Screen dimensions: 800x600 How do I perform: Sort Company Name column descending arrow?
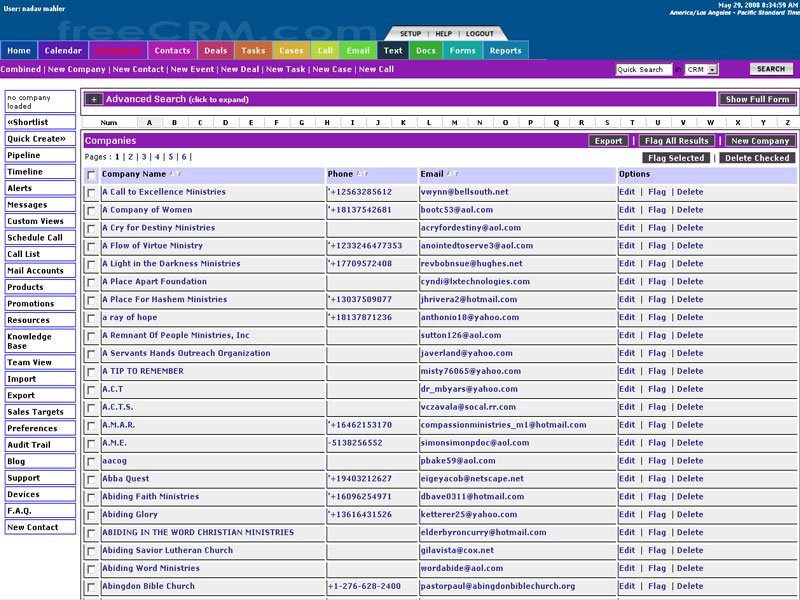coord(179,174)
